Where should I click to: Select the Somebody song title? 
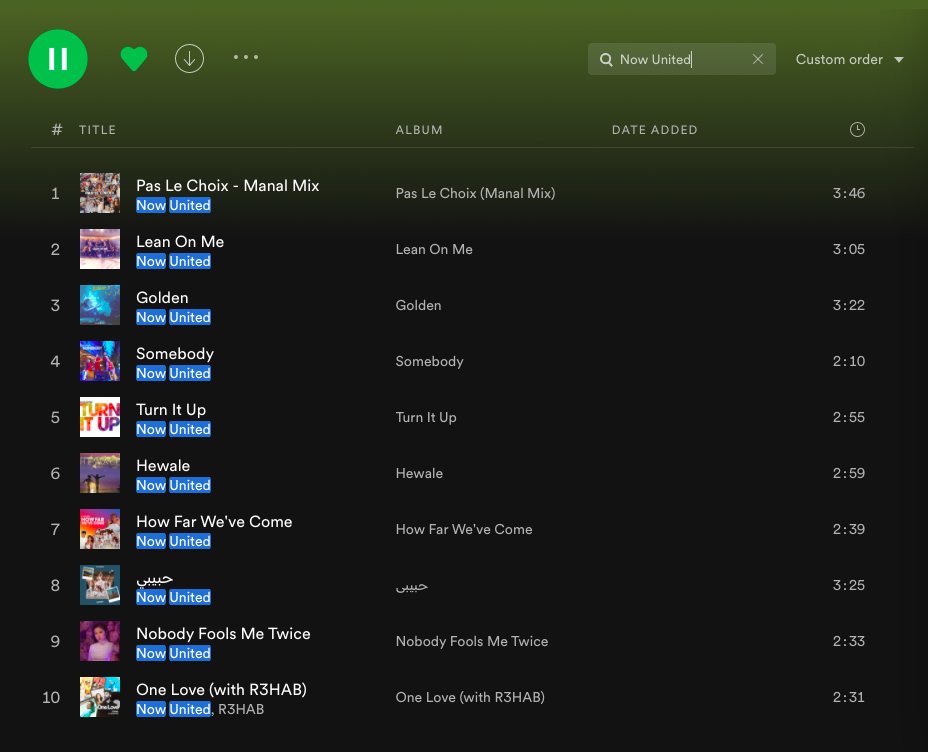tap(175, 354)
